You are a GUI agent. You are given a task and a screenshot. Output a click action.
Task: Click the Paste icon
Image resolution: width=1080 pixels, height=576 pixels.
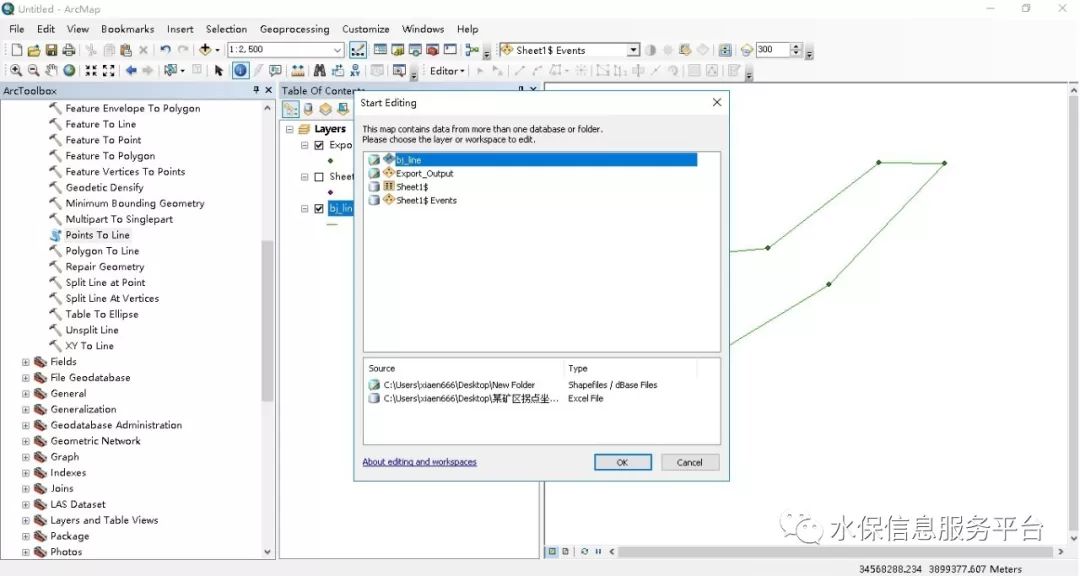[125, 50]
